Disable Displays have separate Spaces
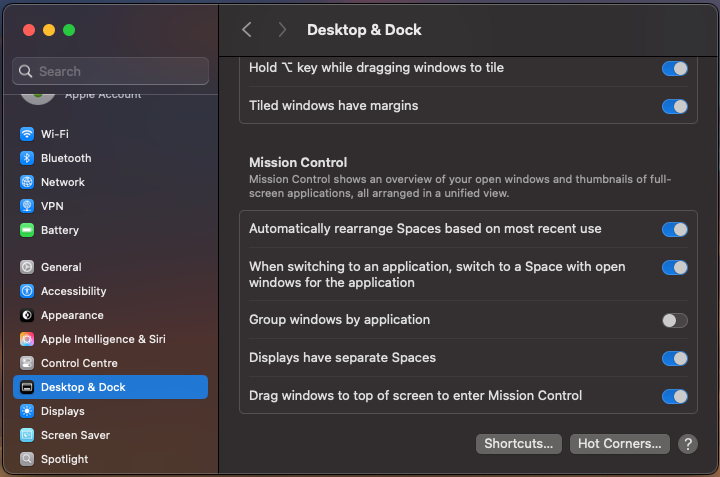Image resolution: width=720 pixels, height=477 pixels. tap(675, 358)
